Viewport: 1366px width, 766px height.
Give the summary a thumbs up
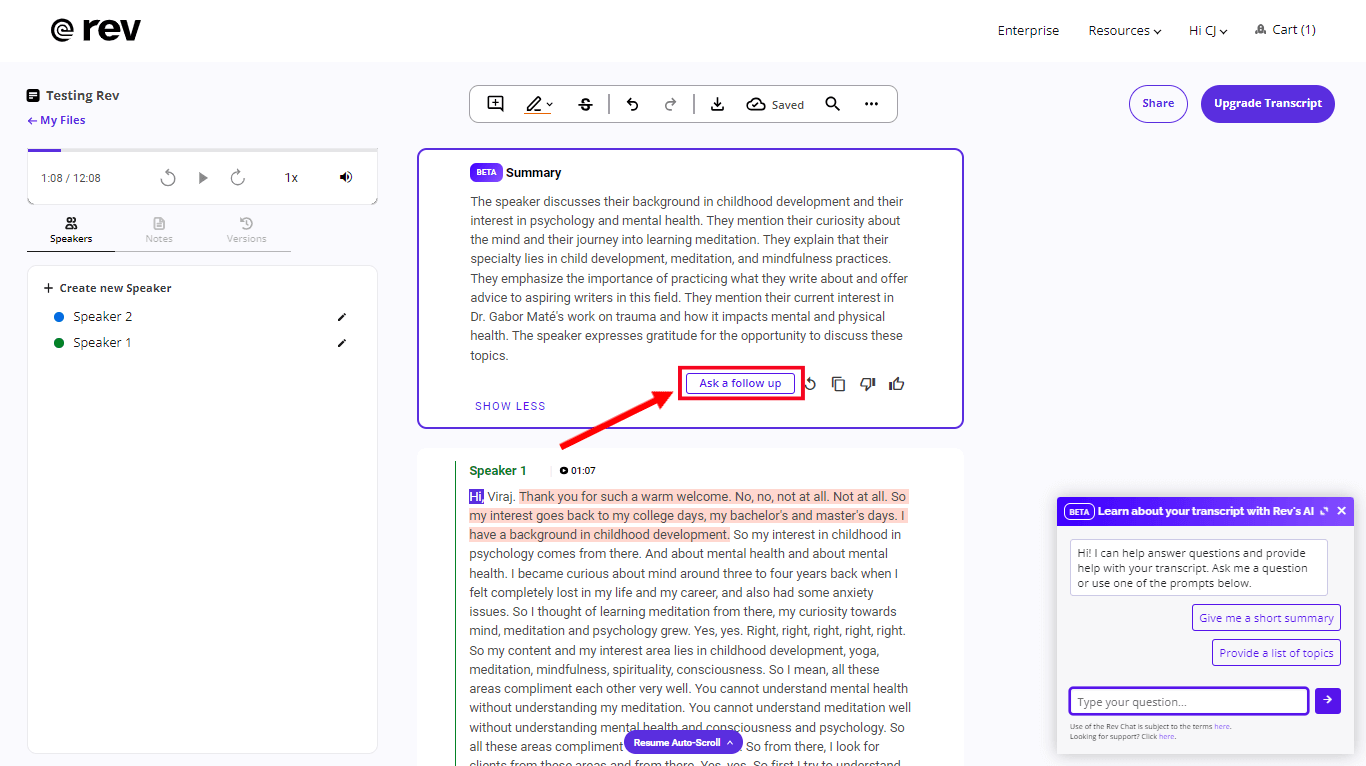897,384
